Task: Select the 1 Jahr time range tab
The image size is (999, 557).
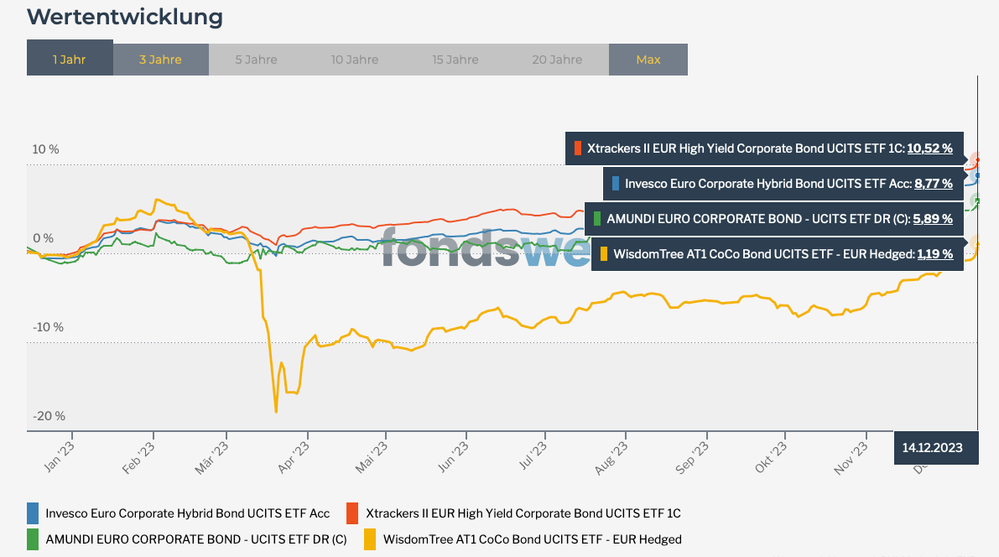Action: (70, 60)
